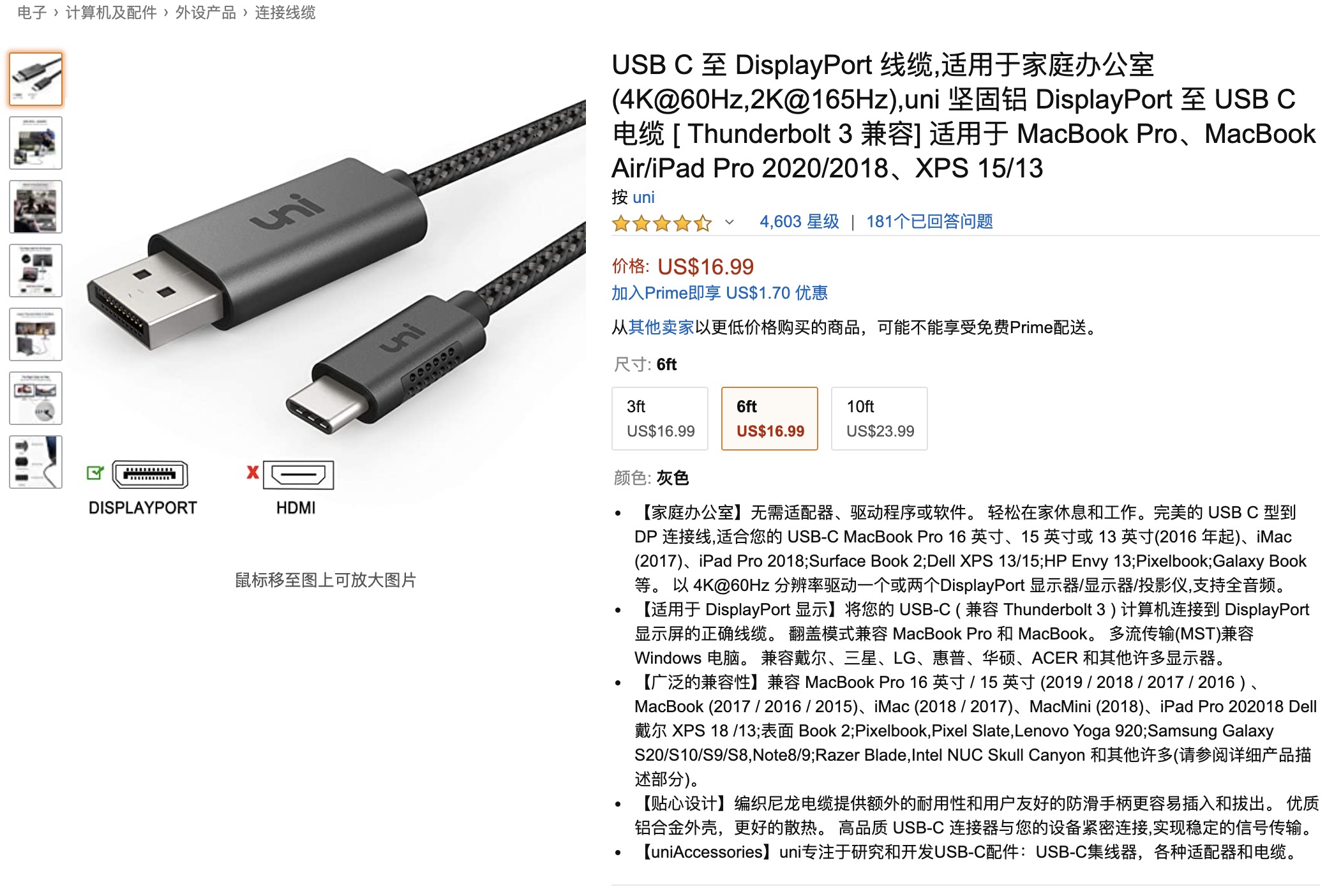Select the sixth product thumbnail image
Image resolution: width=1334 pixels, height=896 pixels.
point(36,398)
